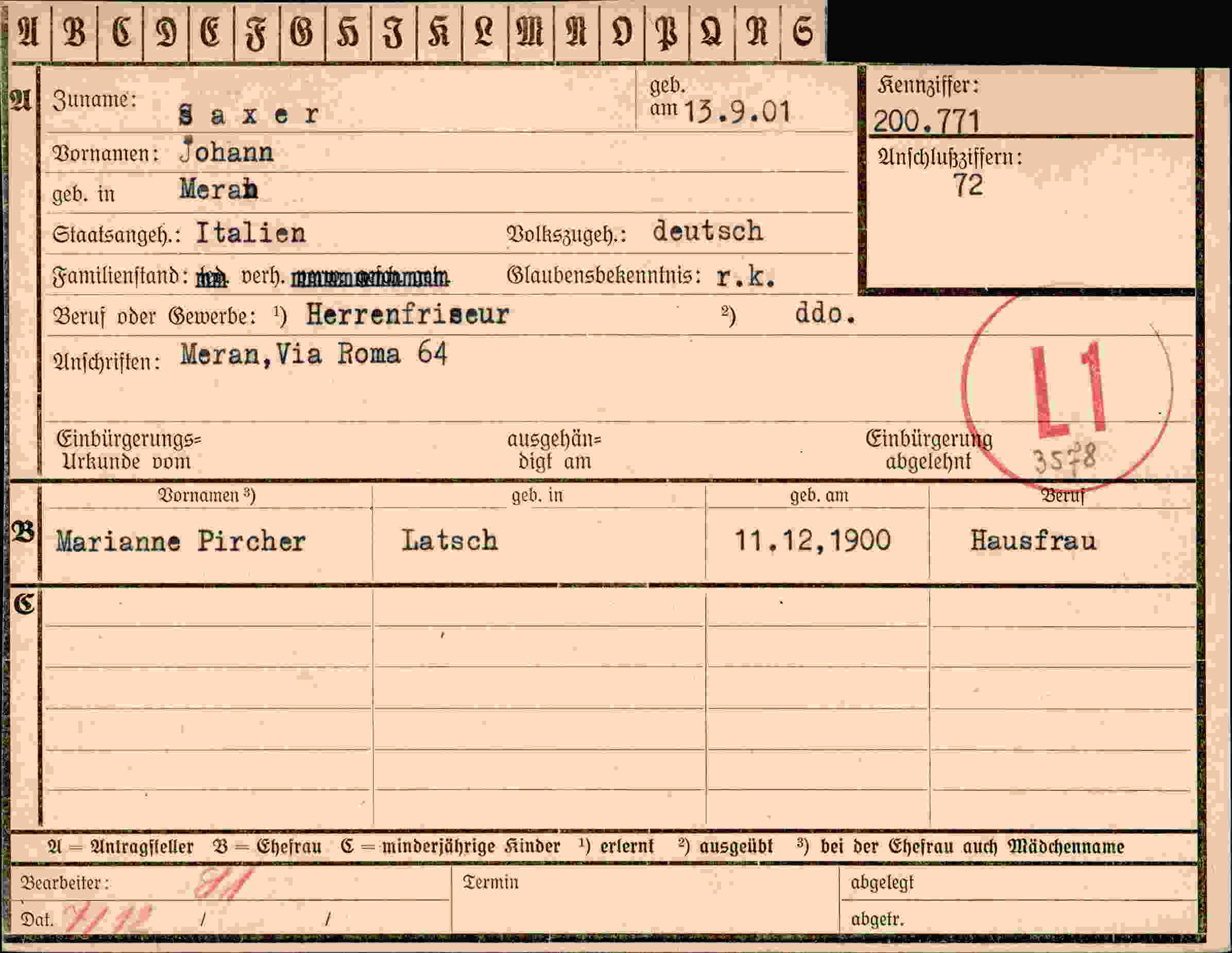Click the Anschlußziffern value '72'
The width and height of the screenshot is (1232, 953).
click(968, 184)
